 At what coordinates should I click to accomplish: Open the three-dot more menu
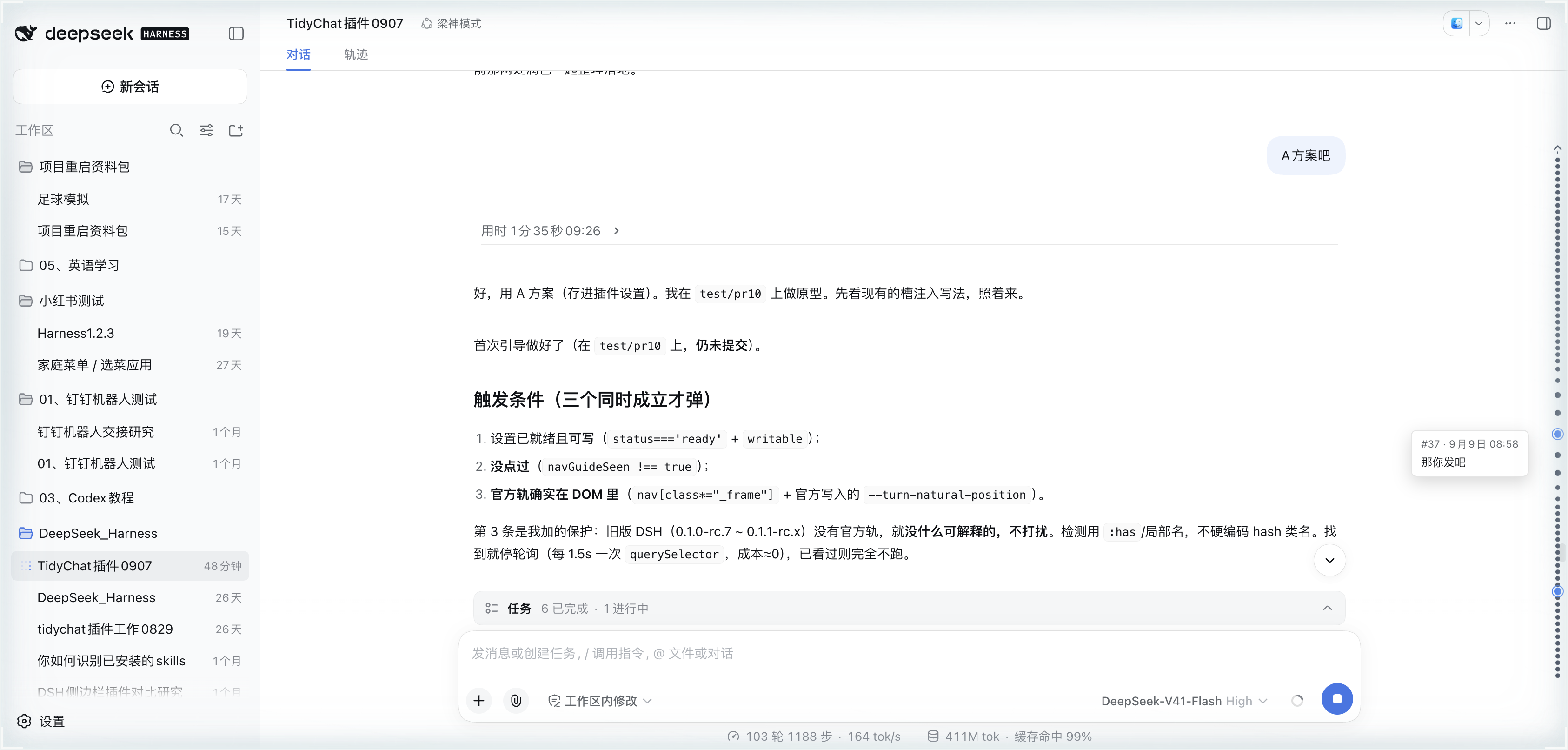(x=1510, y=23)
